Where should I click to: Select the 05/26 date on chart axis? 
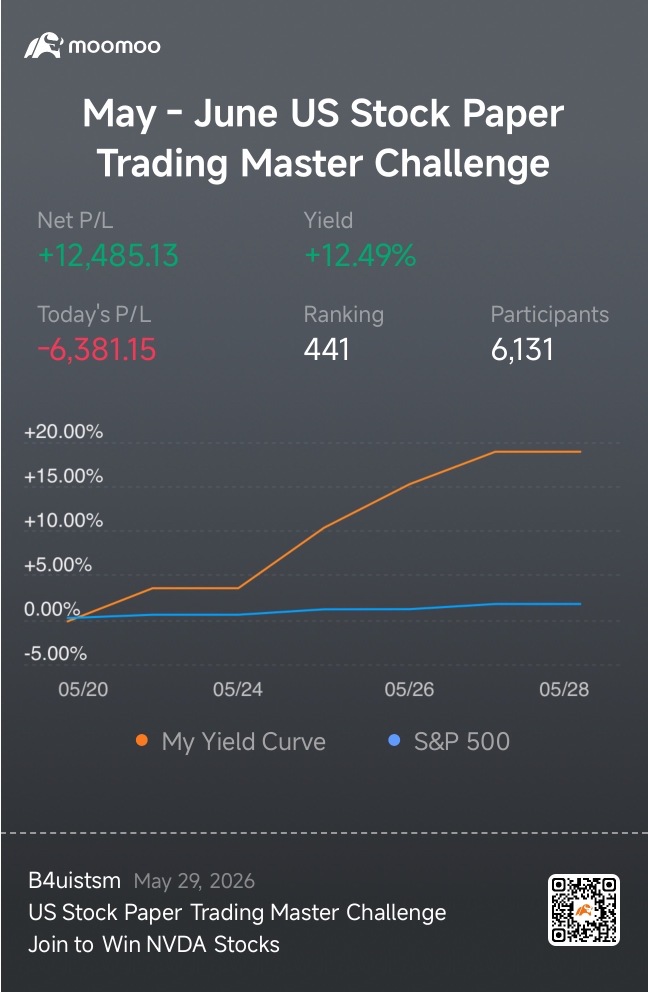(x=409, y=689)
